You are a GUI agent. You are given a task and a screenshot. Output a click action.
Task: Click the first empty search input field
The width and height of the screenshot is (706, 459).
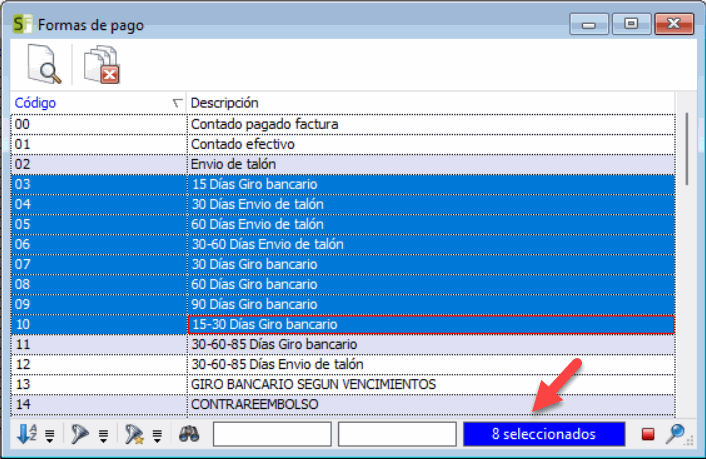coord(272,434)
